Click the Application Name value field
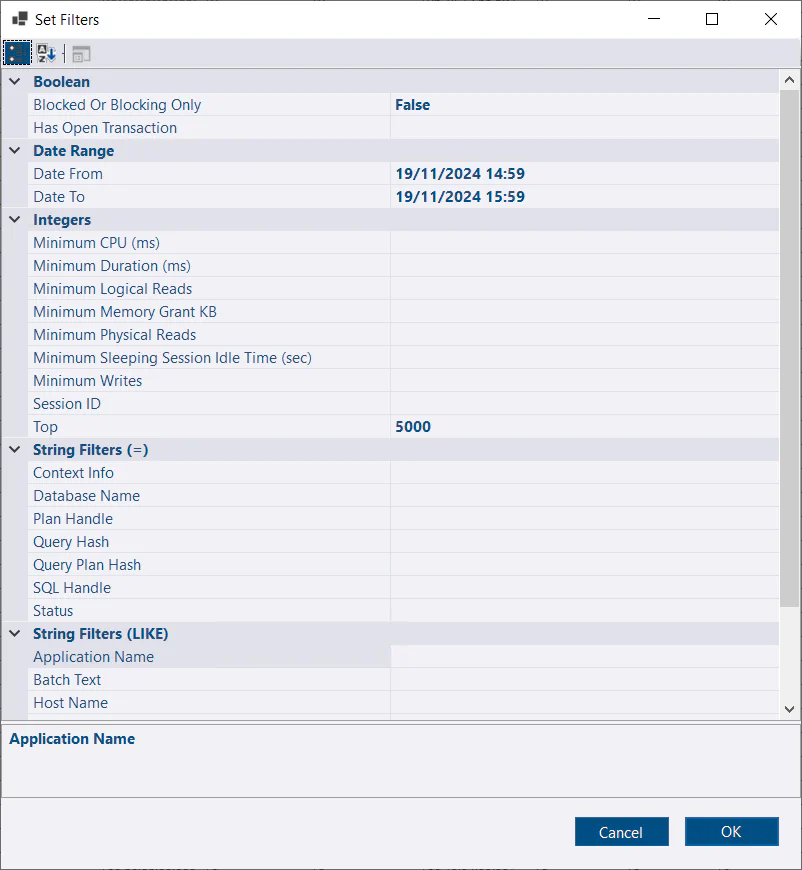Viewport: 802px width, 870px height. tap(584, 656)
